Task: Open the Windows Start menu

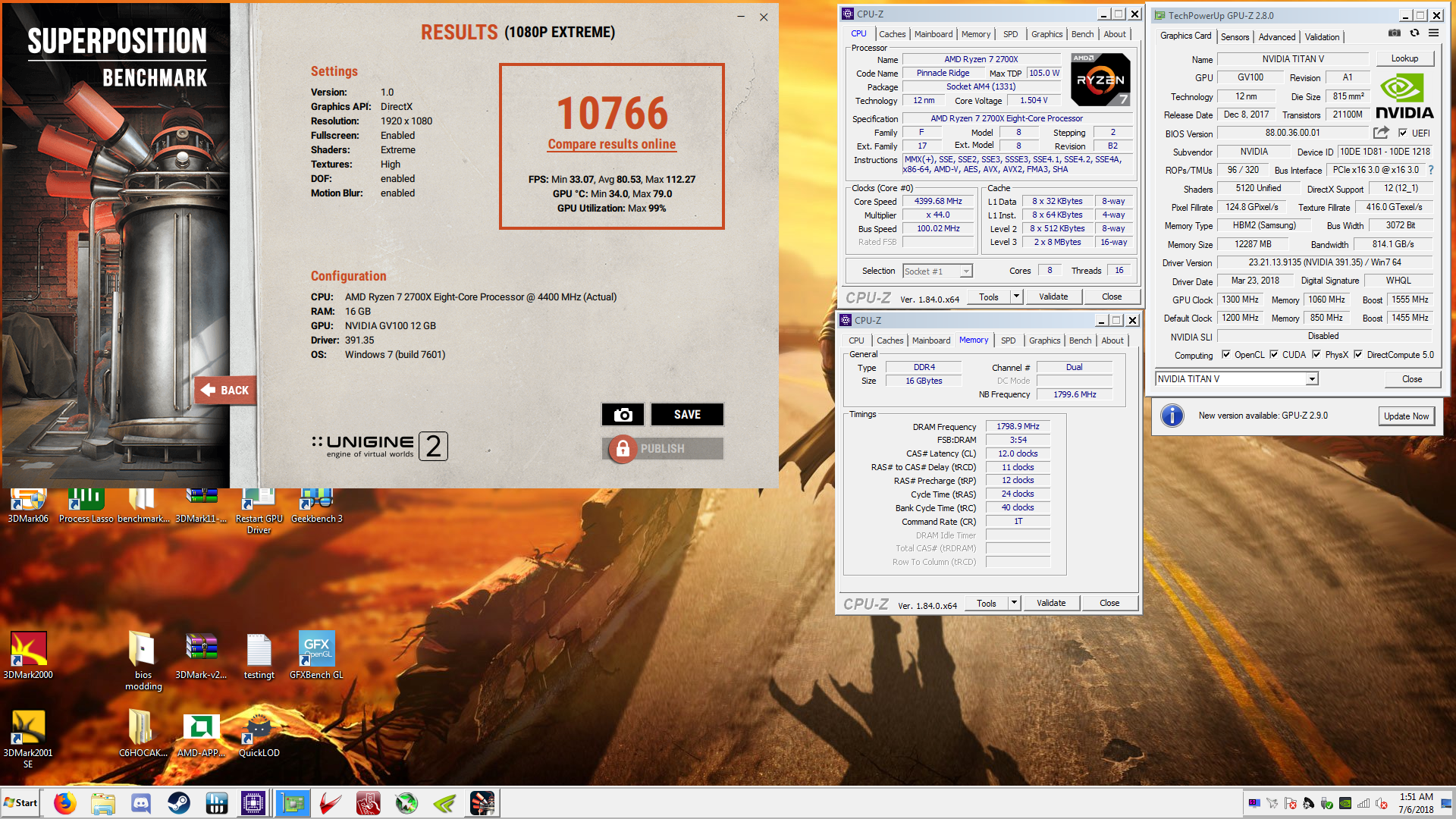Action: click(20, 803)
